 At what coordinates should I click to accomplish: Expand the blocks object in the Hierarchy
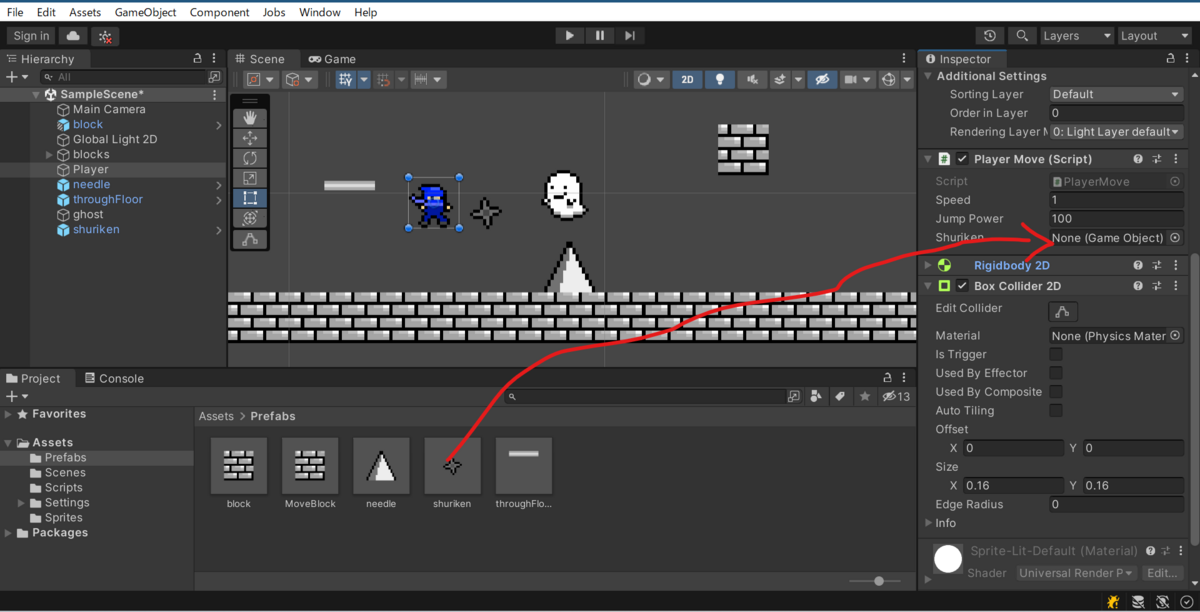(x=50, y=154)
